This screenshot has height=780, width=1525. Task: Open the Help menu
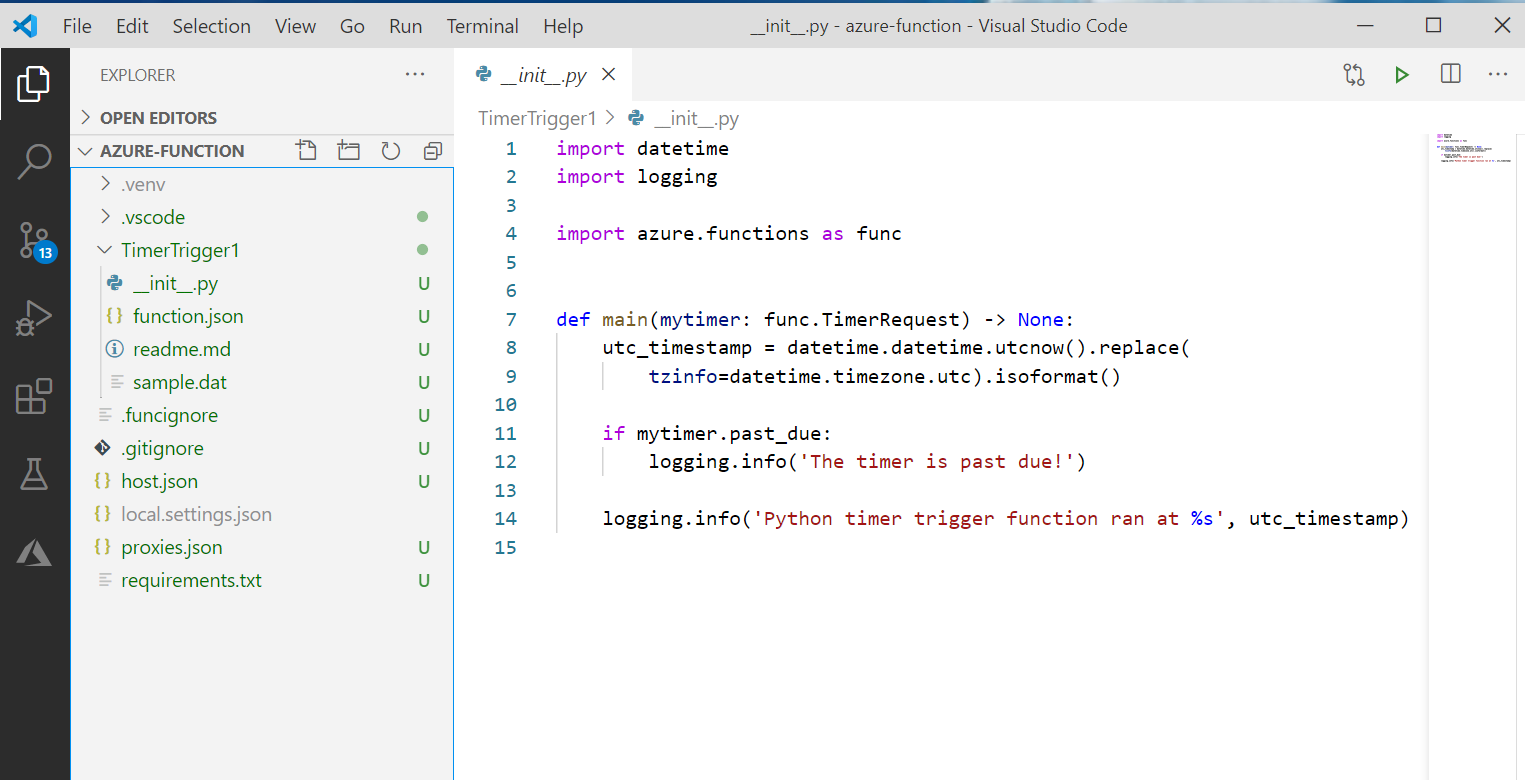563,26
